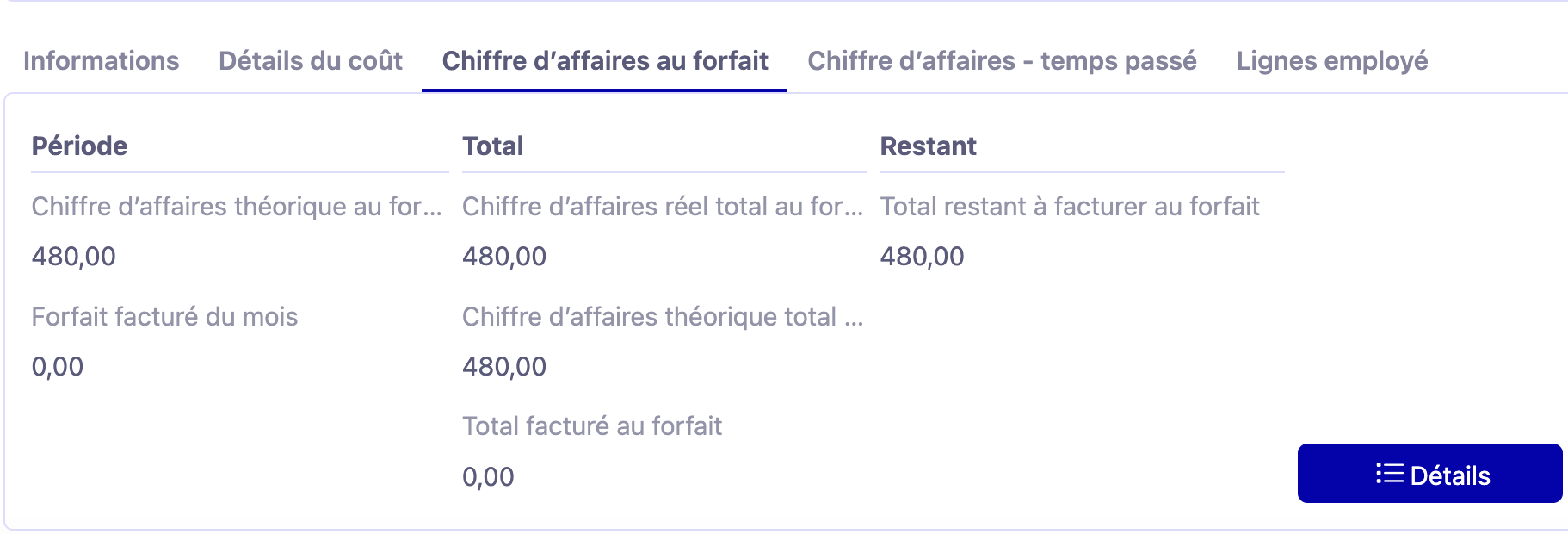Select the 480,00 value under Restant
Viewport: 1568px width, 534px height.
click(x=923, y=256)
